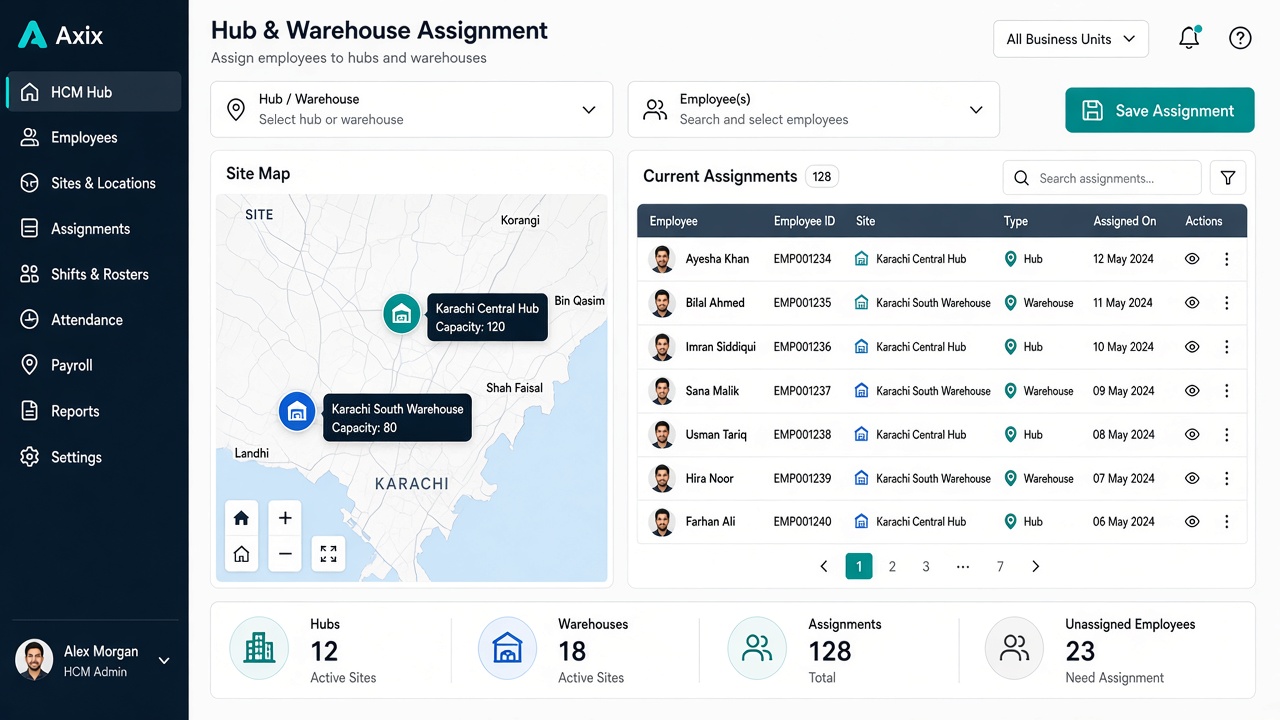Open the help question mark icon
Viewport: 1280px width, 720px height.
coord(1240,38)
